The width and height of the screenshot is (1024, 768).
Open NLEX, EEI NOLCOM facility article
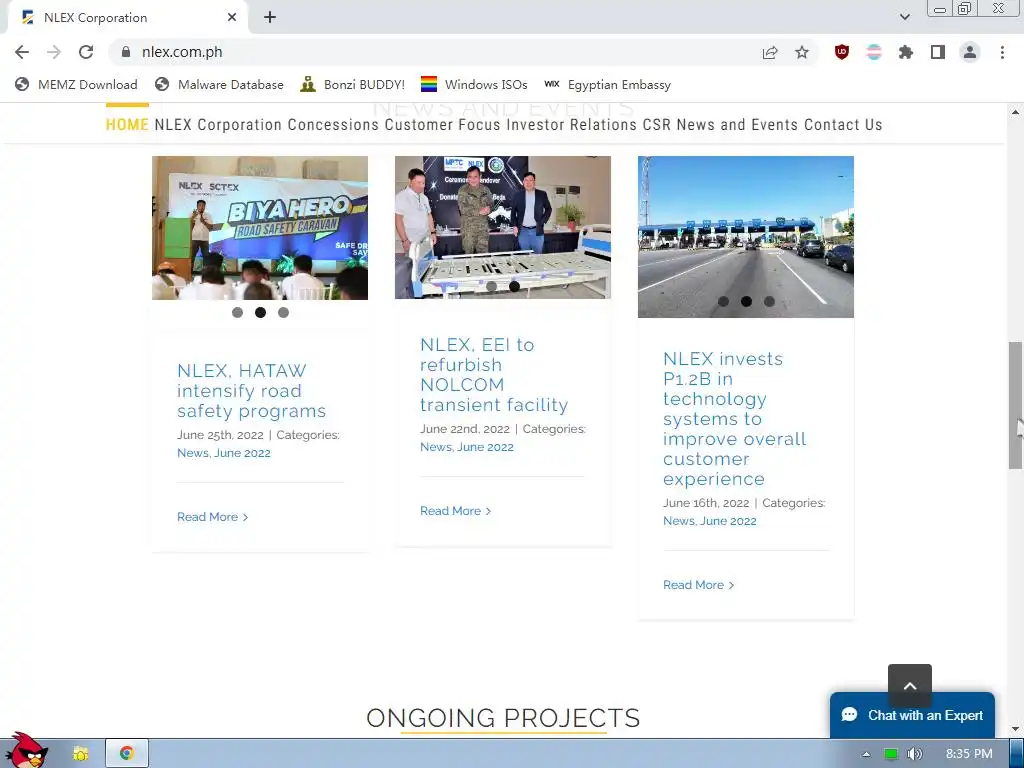494,375
